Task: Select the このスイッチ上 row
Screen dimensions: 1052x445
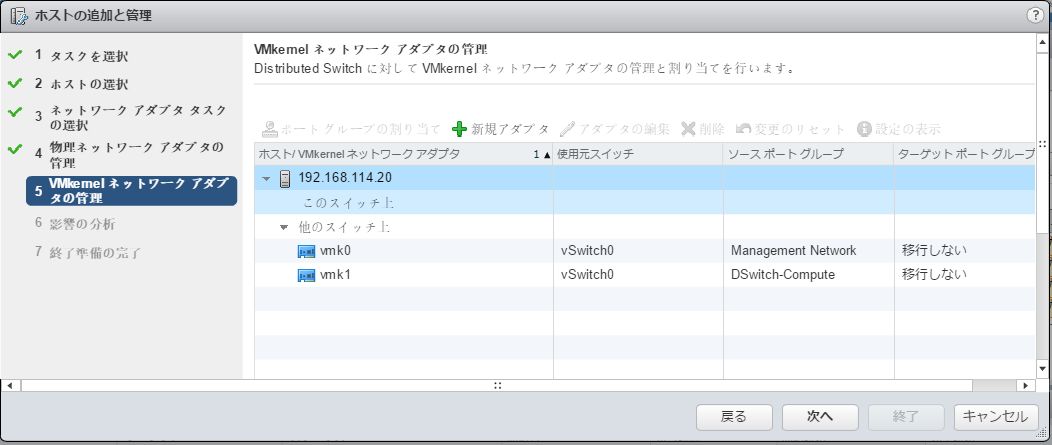Action: tap(645, 203)
